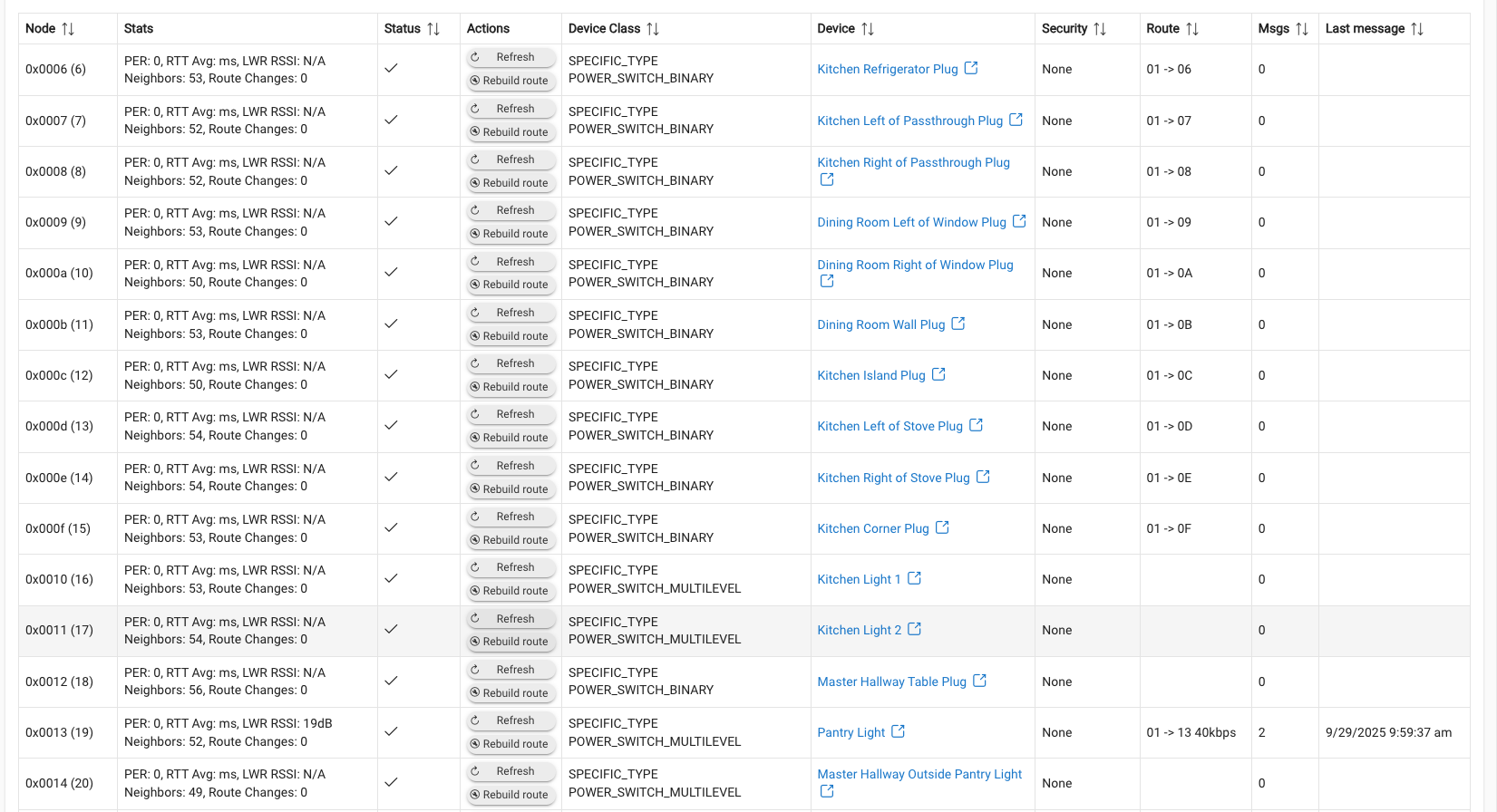Image resolution: width=1497 pixels, height=812 pixels.
Task: Sort table by Route column
Action: tap(1192, 29)
